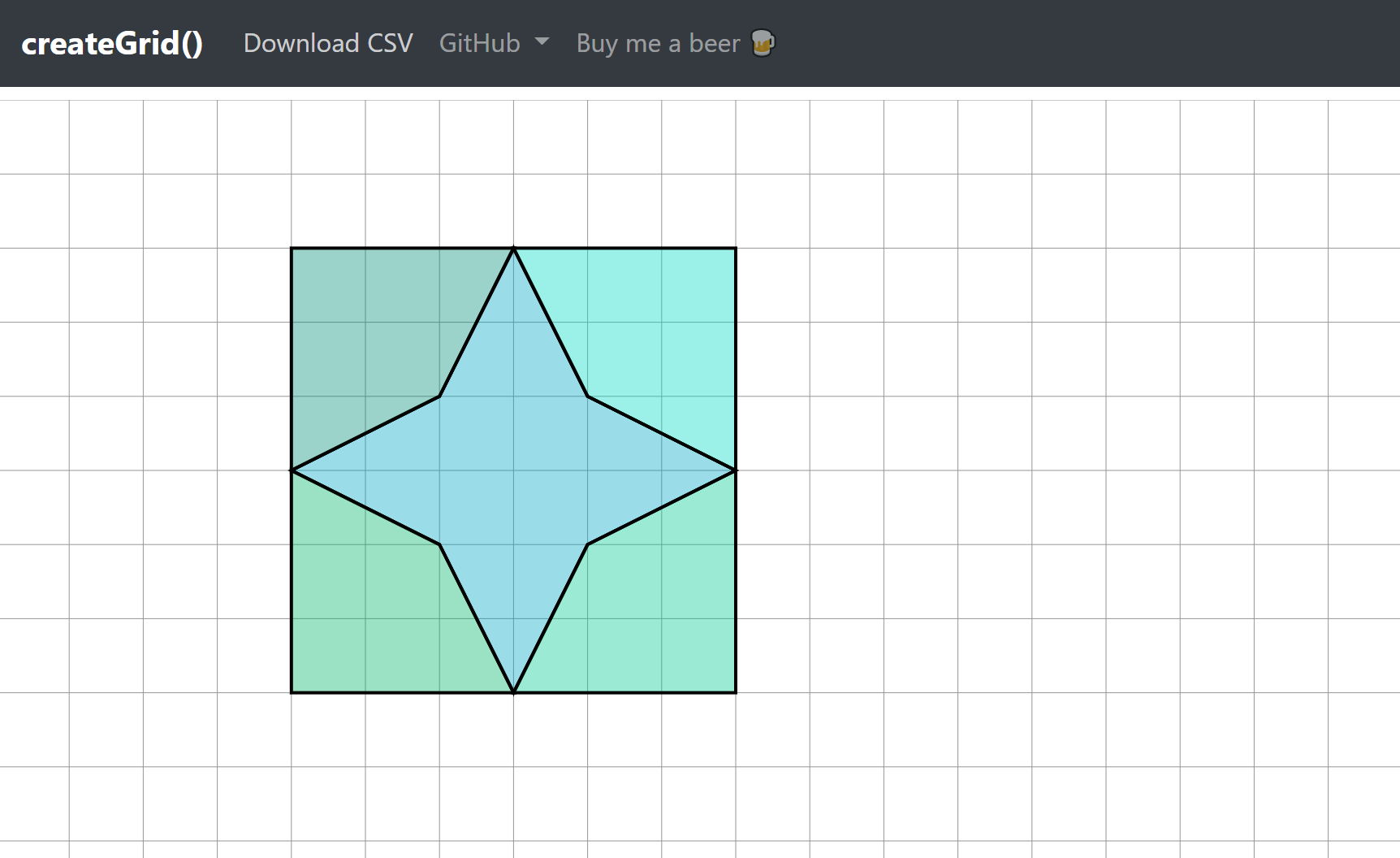1400x858 pixels.
Task: Expand the GitHub dropdown menu
Action: click(494, 43)
